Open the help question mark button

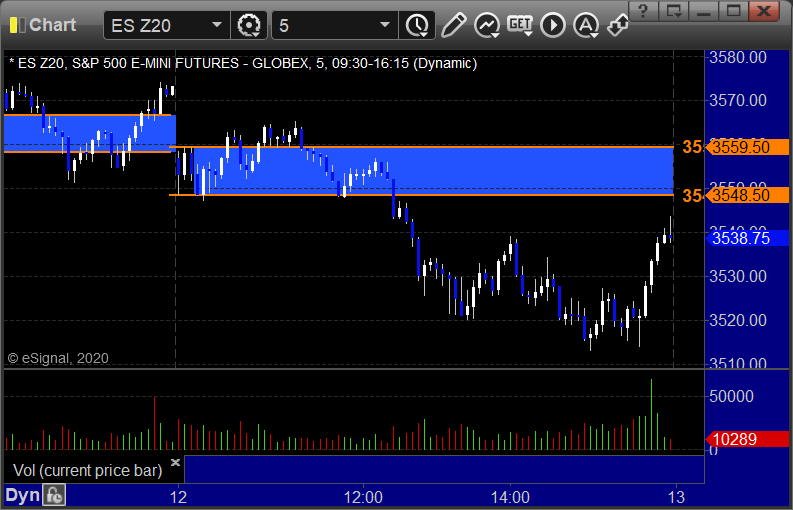point(643,11)
